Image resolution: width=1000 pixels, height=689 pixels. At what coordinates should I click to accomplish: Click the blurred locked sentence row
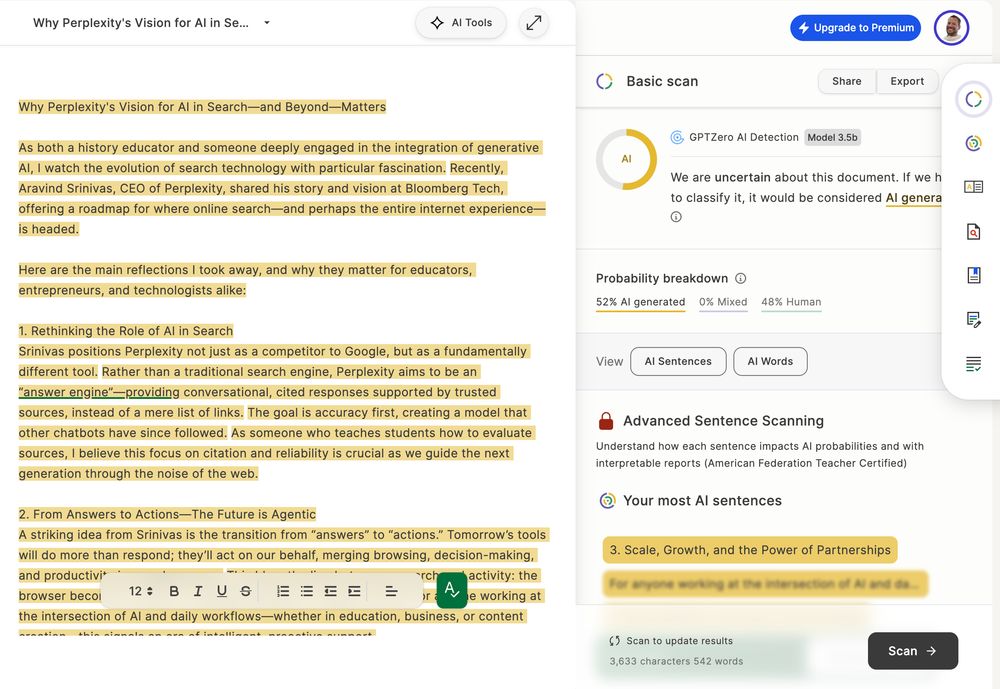click(x=765, y=584)
